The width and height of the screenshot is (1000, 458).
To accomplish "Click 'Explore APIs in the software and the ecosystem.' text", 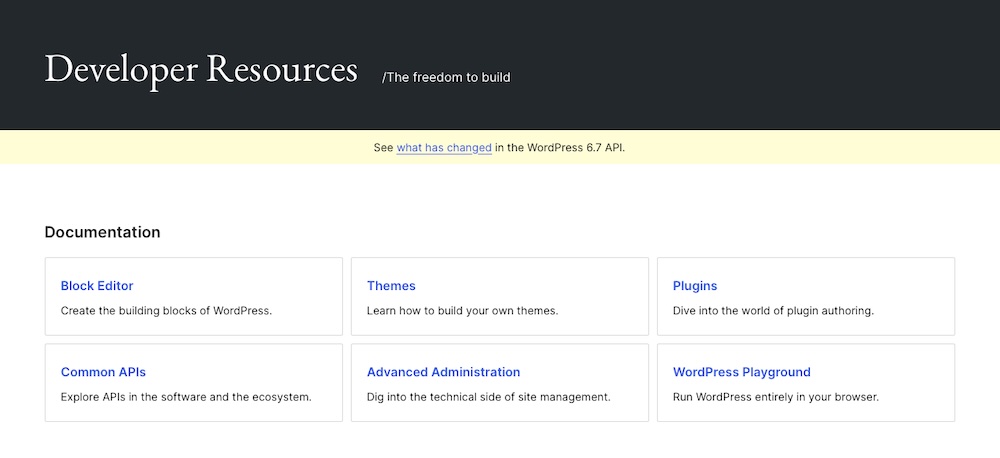I will coord(186,397).
